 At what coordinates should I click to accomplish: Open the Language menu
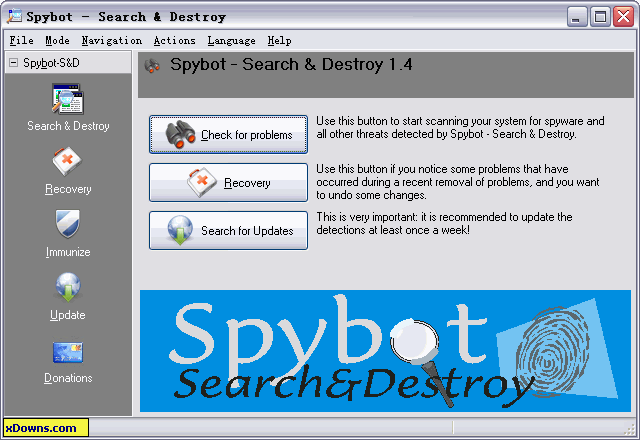coord(231,40)
